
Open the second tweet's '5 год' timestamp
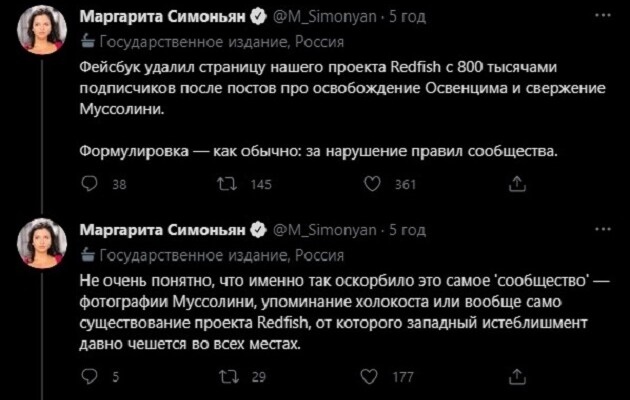408,230
